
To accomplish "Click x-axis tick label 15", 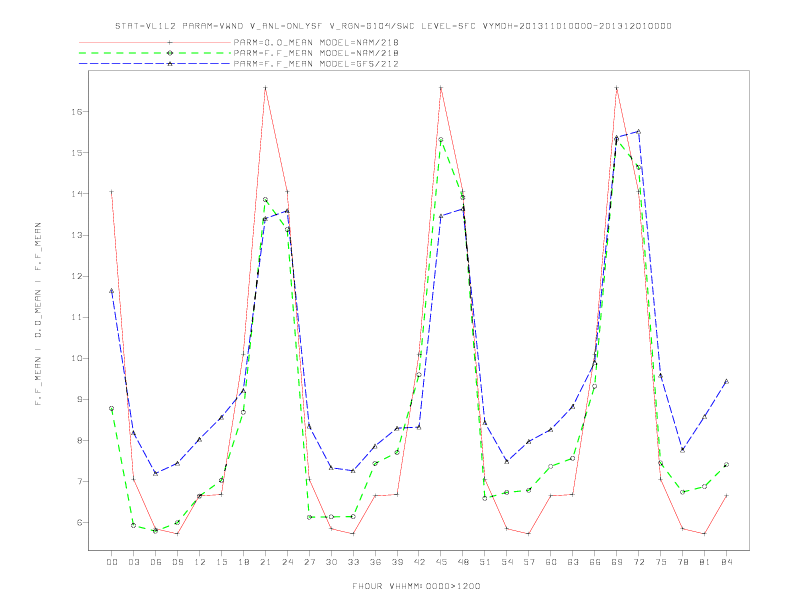I will [221, 562].
